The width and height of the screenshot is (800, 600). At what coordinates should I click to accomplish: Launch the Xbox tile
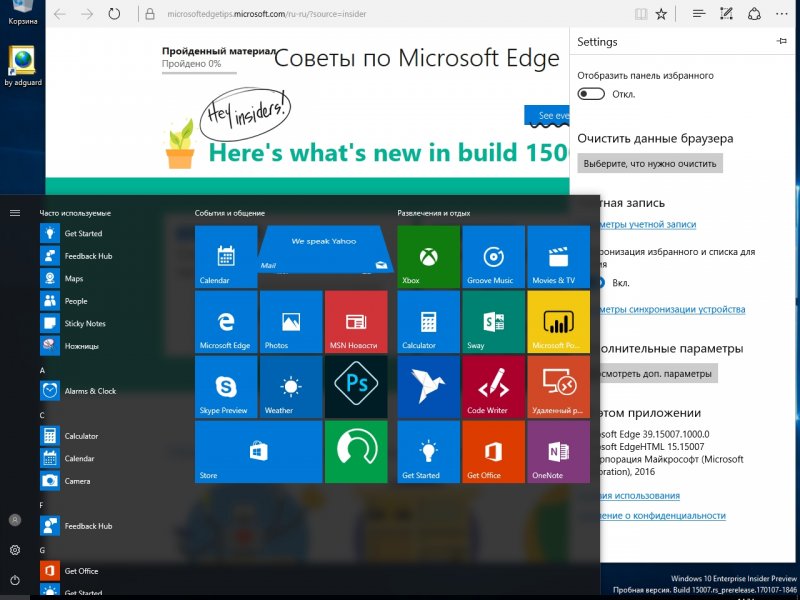429,257
